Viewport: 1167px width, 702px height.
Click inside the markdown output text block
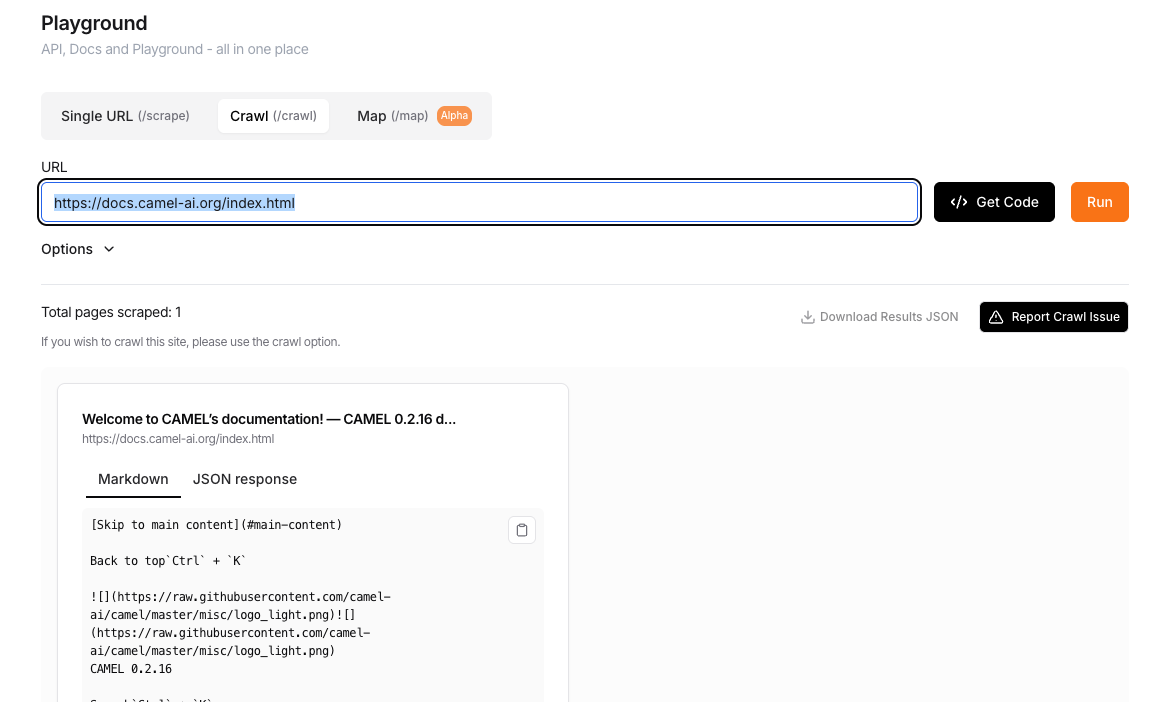[x=300, y=620]
